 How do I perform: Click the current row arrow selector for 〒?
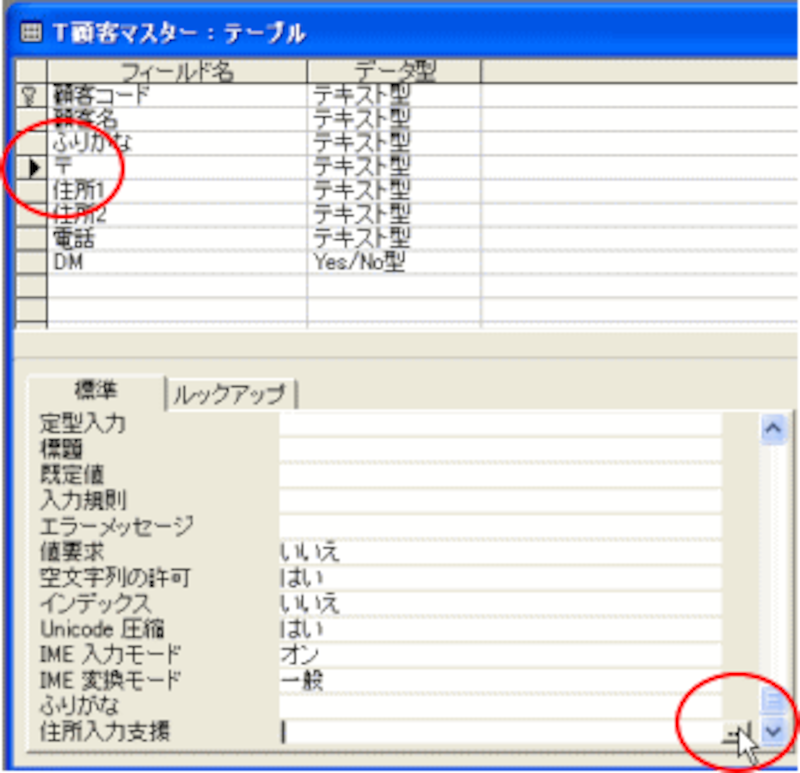31,167
